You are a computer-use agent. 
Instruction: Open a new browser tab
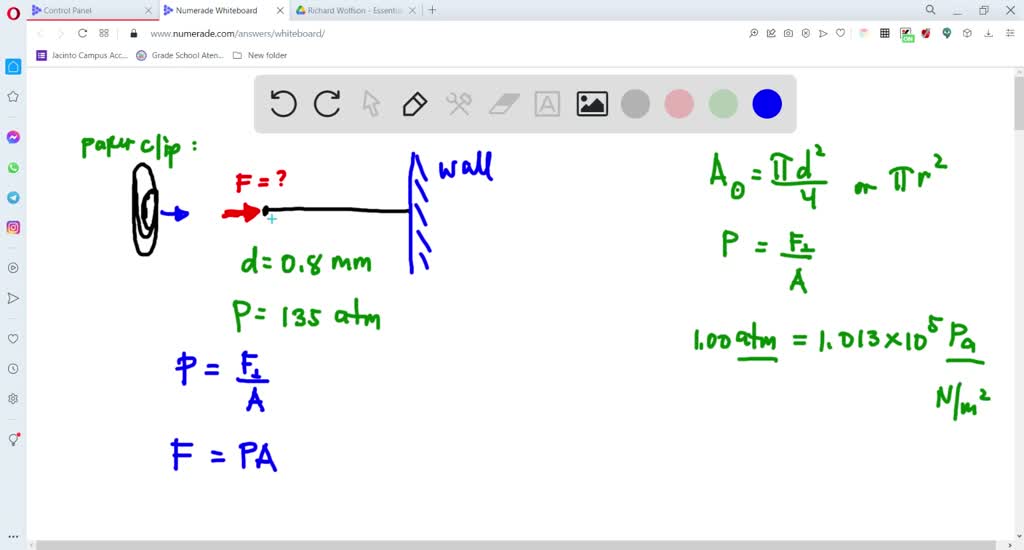coord(432,10)
